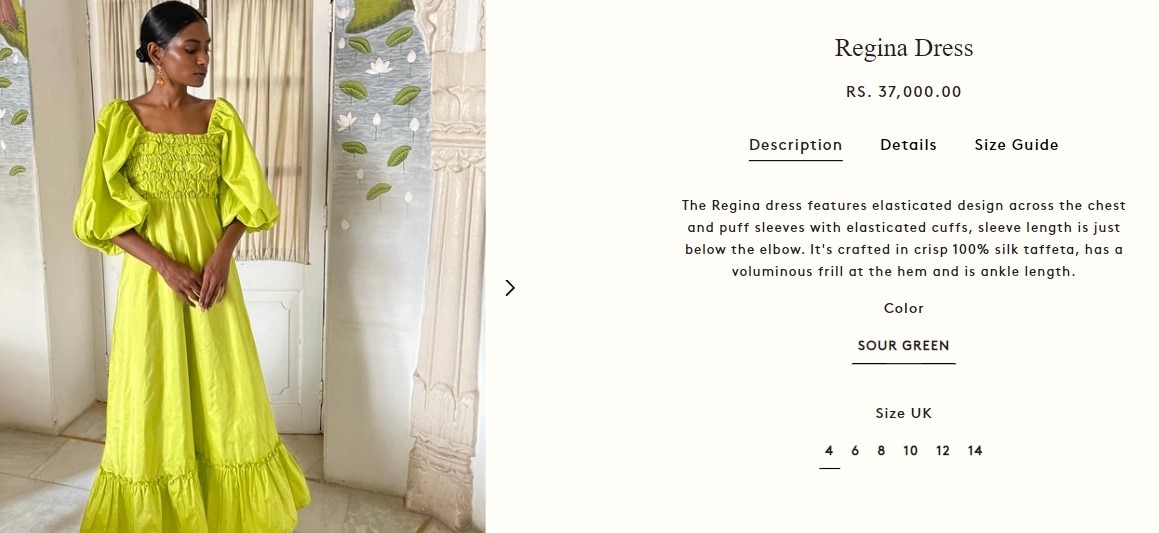
Task: Click the green dress's smocked bodice in the photo
Action: pyautogui.click(x=174, y=164)
